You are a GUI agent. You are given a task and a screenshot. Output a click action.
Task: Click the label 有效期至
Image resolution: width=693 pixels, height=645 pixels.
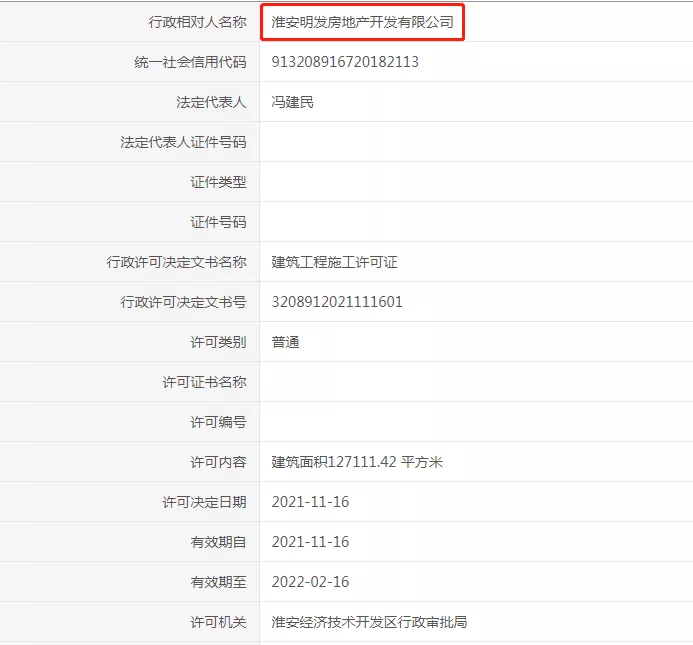[218, 582]
